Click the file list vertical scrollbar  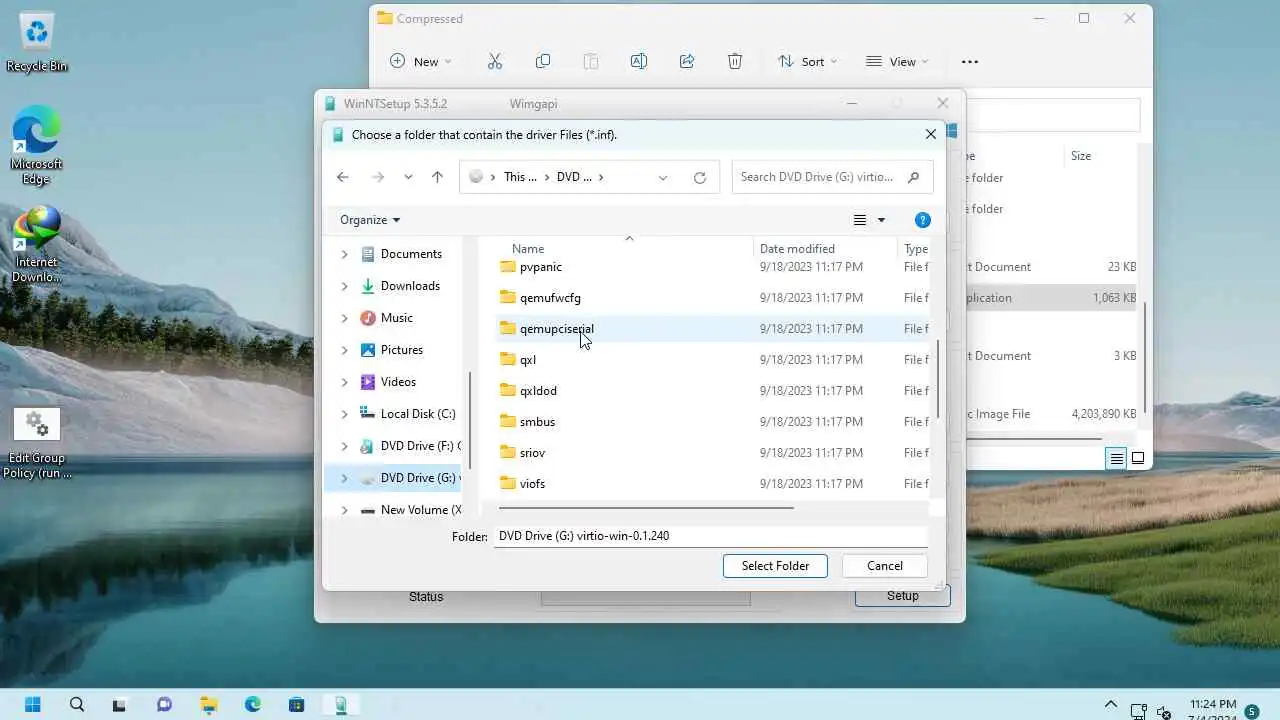point(937,378)
